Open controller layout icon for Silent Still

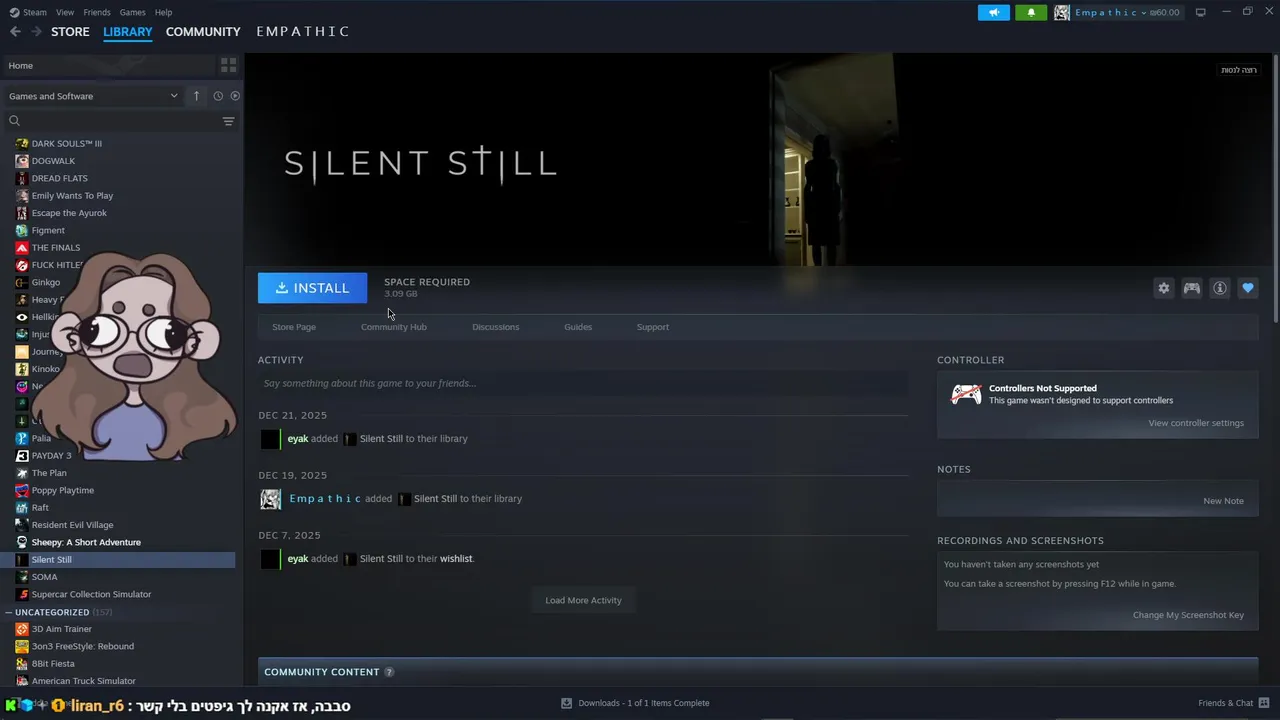(x=1192, y=288)
